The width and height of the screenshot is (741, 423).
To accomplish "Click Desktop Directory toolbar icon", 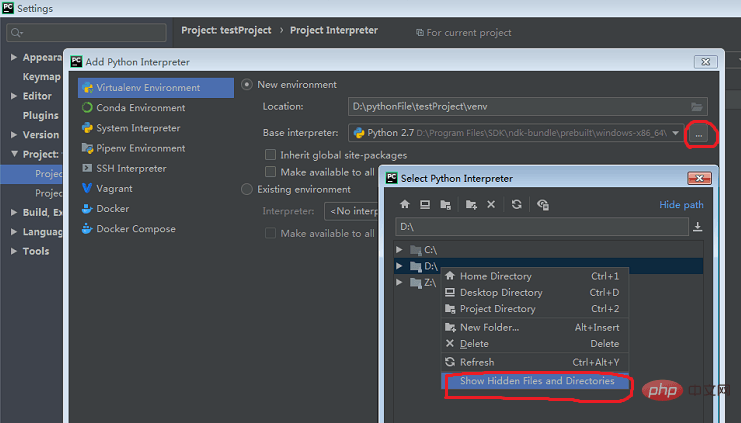I will (425, 204).
